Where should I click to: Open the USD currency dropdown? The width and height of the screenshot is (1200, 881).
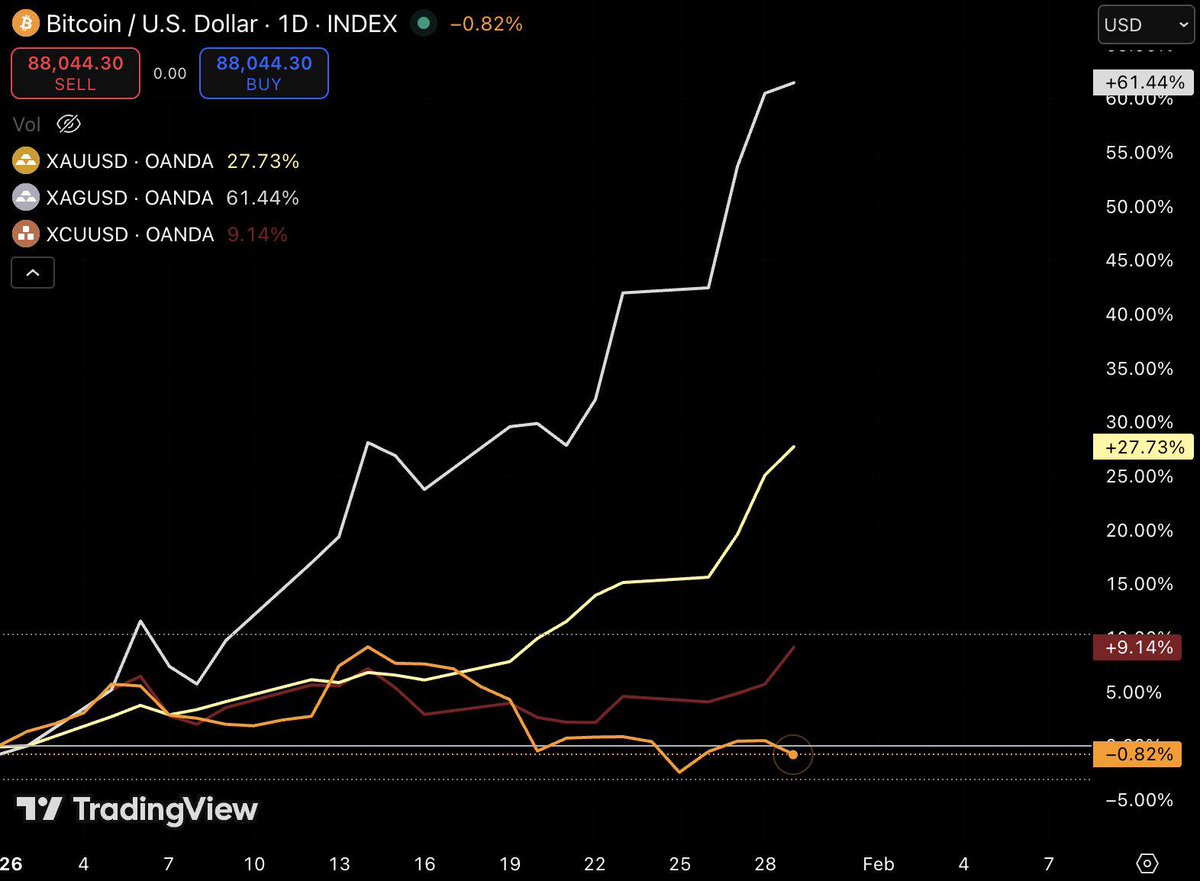pos(1144,25)
